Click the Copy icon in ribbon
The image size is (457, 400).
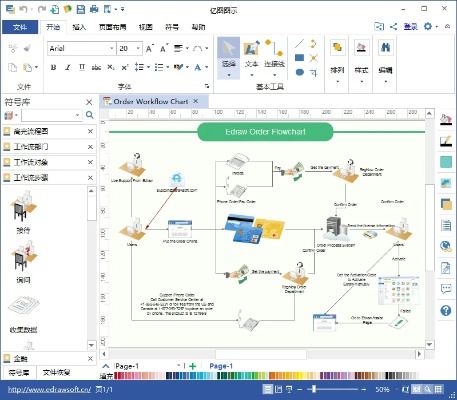pos(13,68)
